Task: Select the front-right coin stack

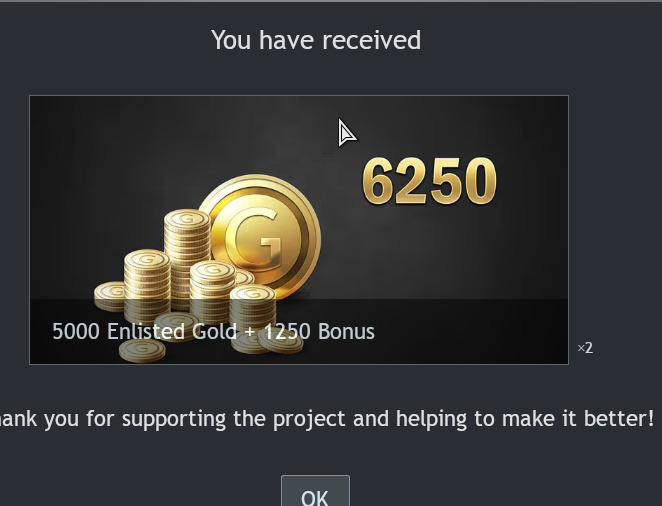Action: (x=252, y=310)
